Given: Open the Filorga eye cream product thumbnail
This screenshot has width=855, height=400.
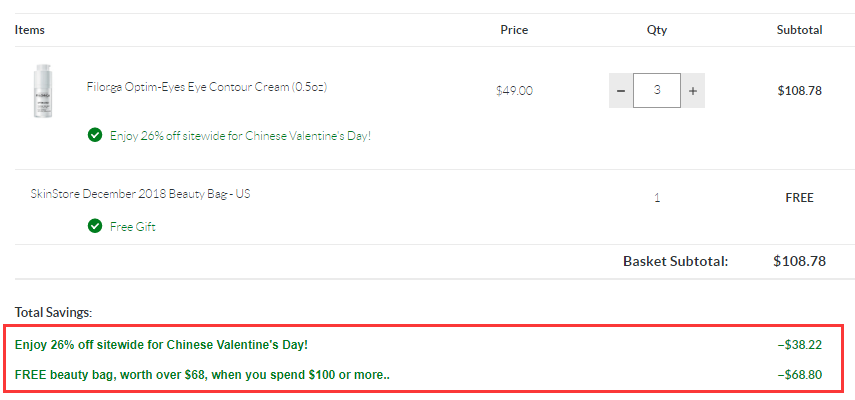Looking at the screenshot, I should click(x=43, y=91).
